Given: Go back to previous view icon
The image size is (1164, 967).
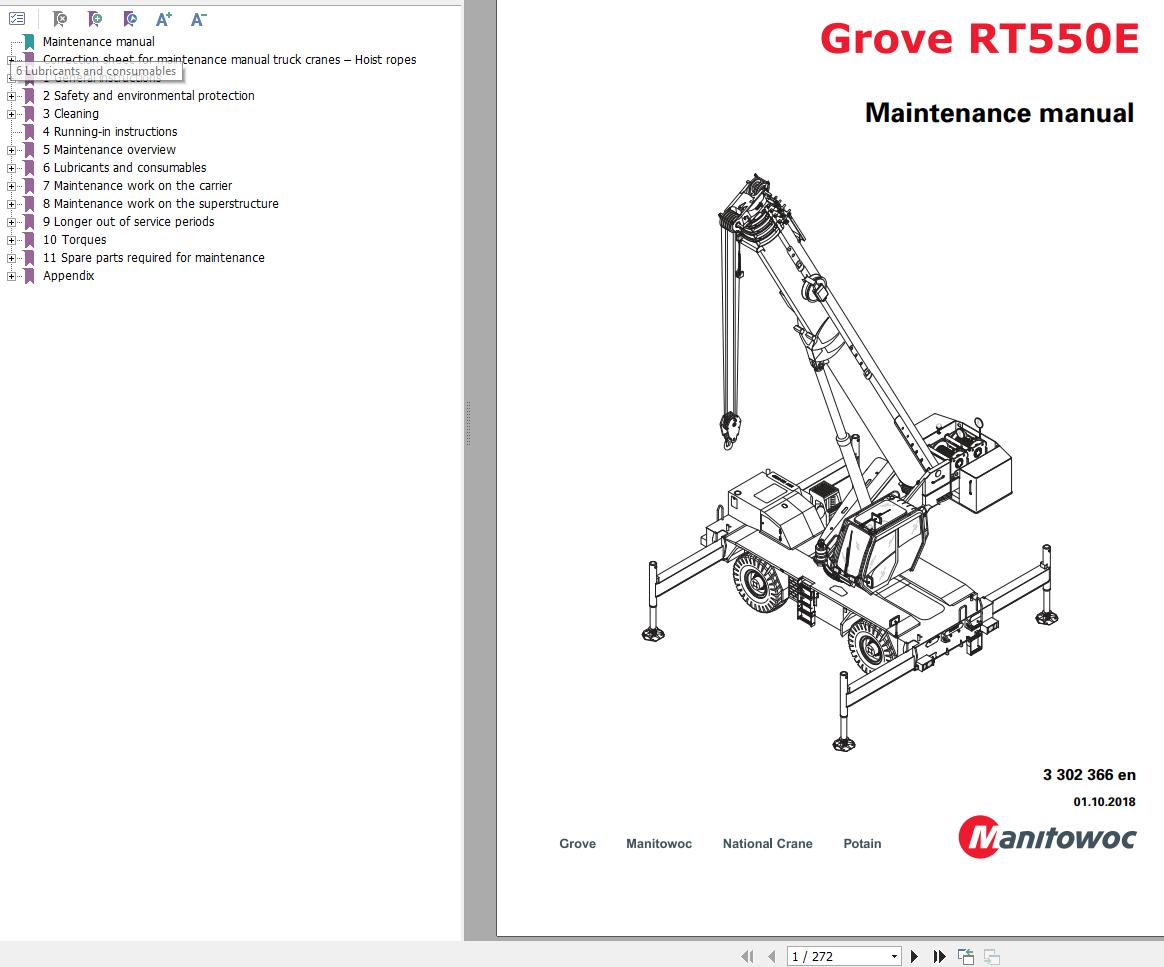Looking at the screenshot, I should coord(966,955).
